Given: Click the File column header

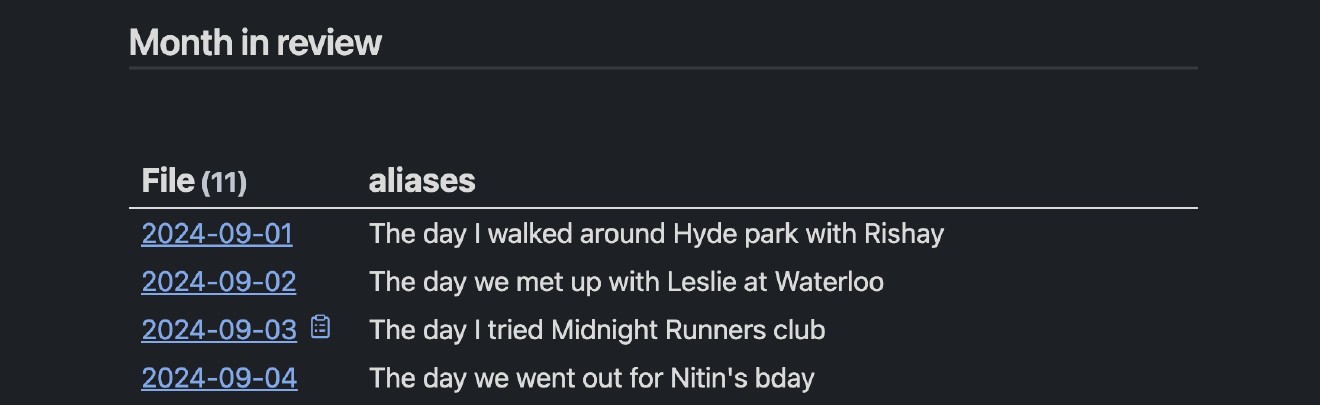Looking at the screenshot, I should point(168,181).
